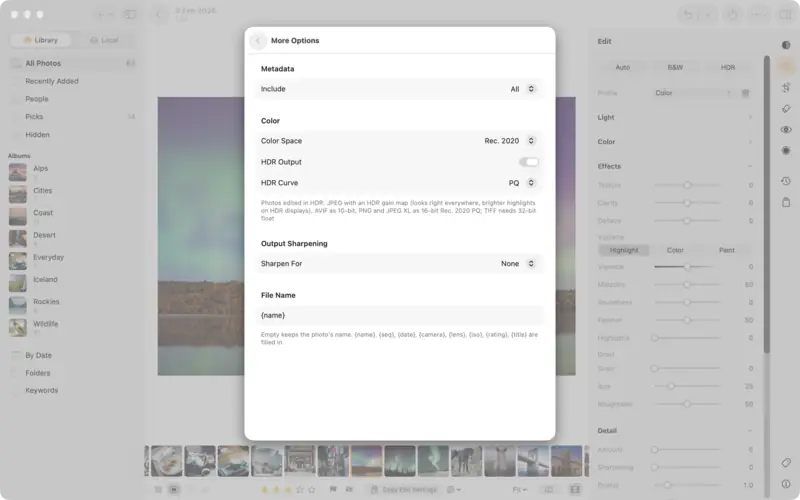Switch to the Local tab
Viewport: 800px width, 500px height.
pos(104,40)
